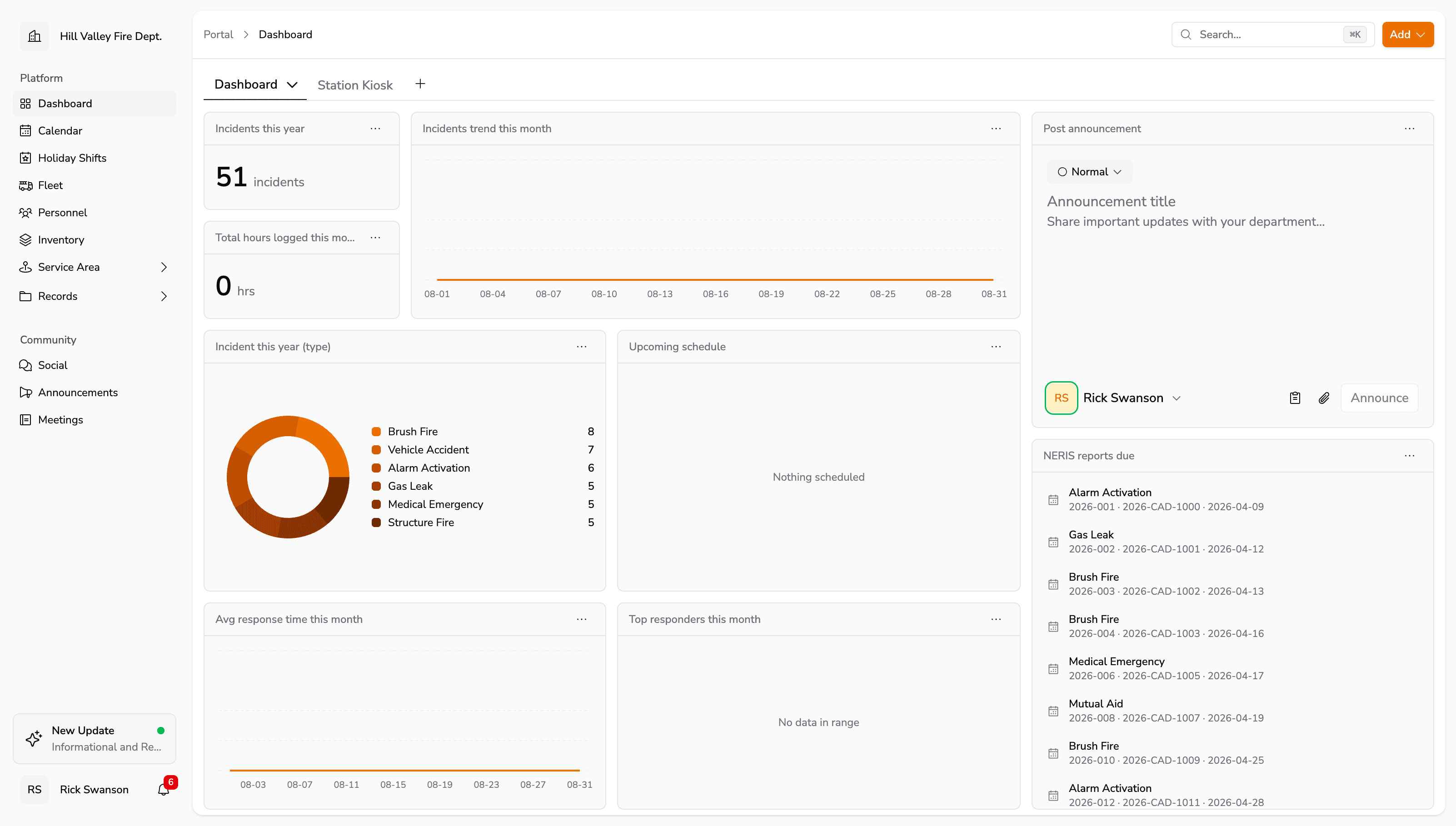Open options for Upcoming schedule widget
This screenshot has height=826, width=1456.
point(996,347)
